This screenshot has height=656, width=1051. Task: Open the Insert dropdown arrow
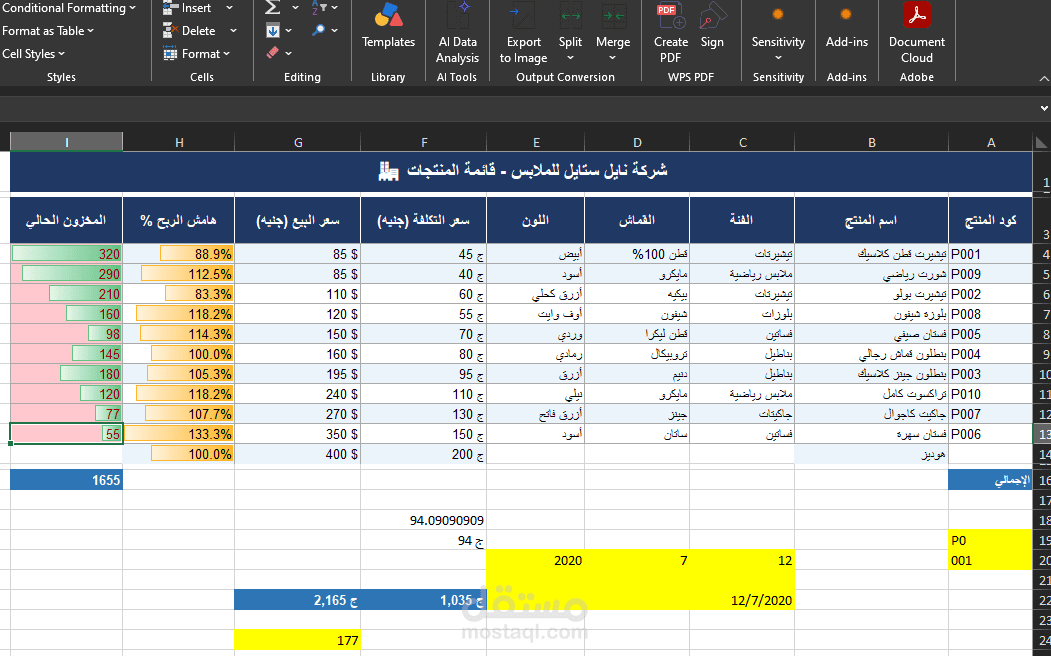click(x=229, y=8)
